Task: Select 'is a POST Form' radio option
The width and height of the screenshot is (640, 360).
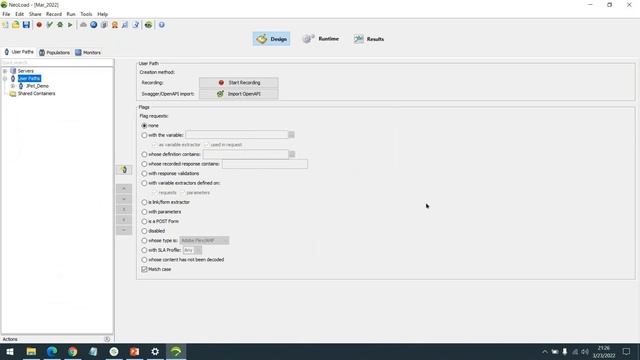Action: (144, 221)
